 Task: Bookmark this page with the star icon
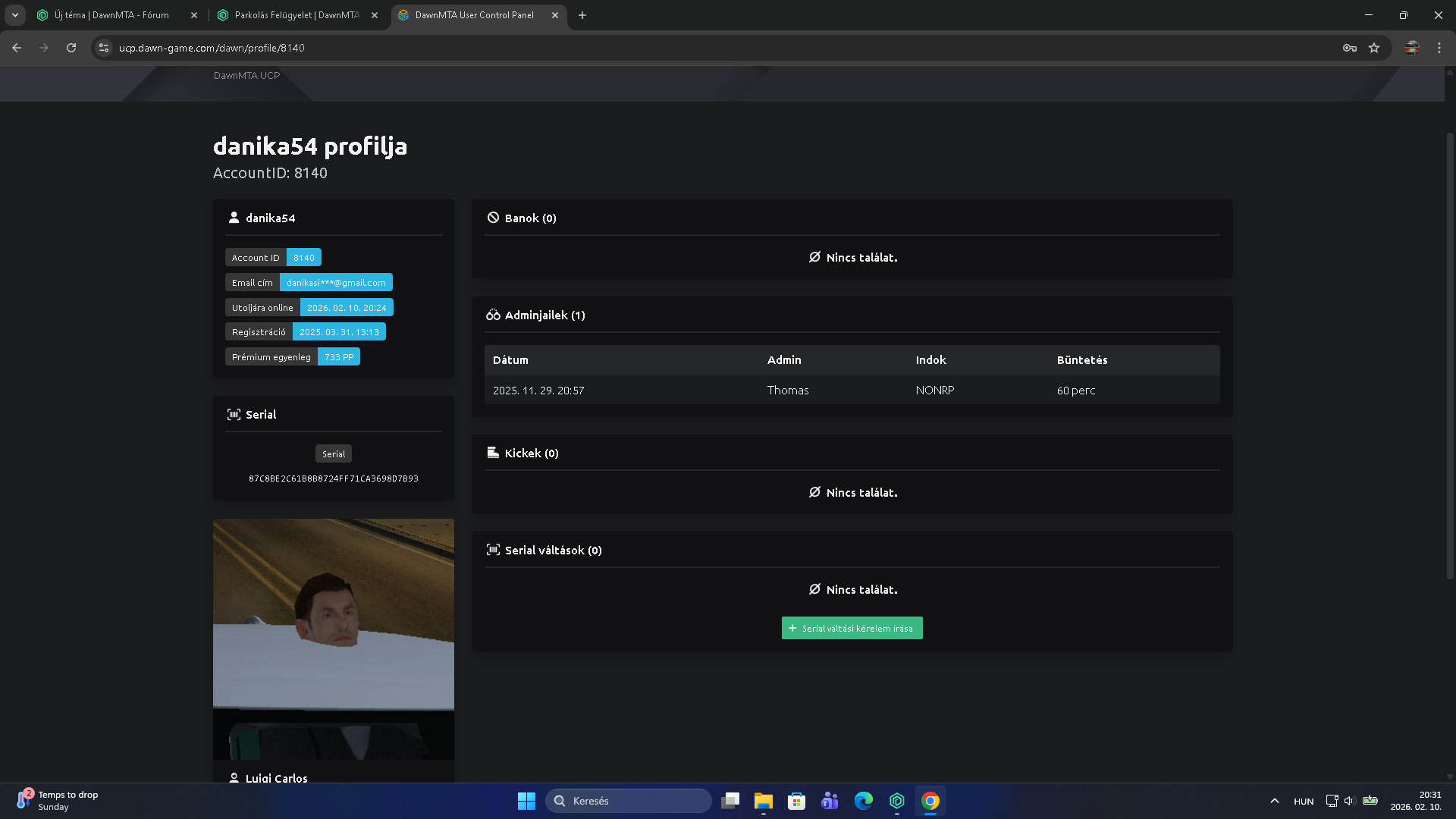(x=1374, y=48)
